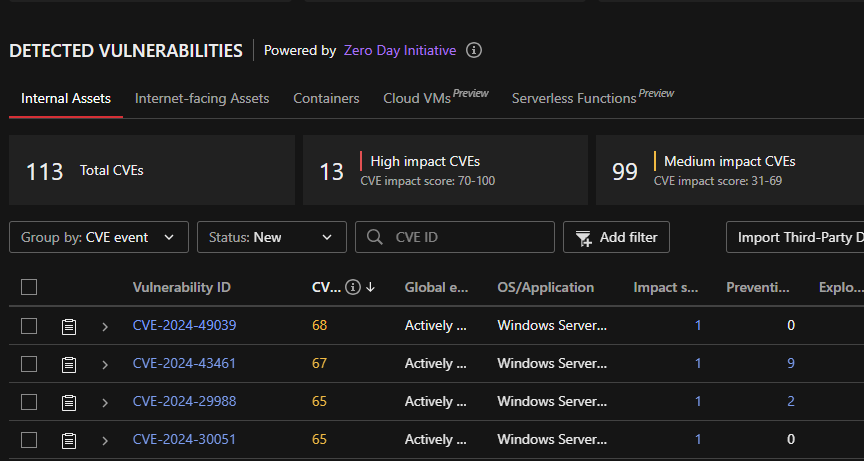This screenshot has width=864, height=461.
Task: Toggle the select-all checkbox in table header
Action: (x=29, y=288)
